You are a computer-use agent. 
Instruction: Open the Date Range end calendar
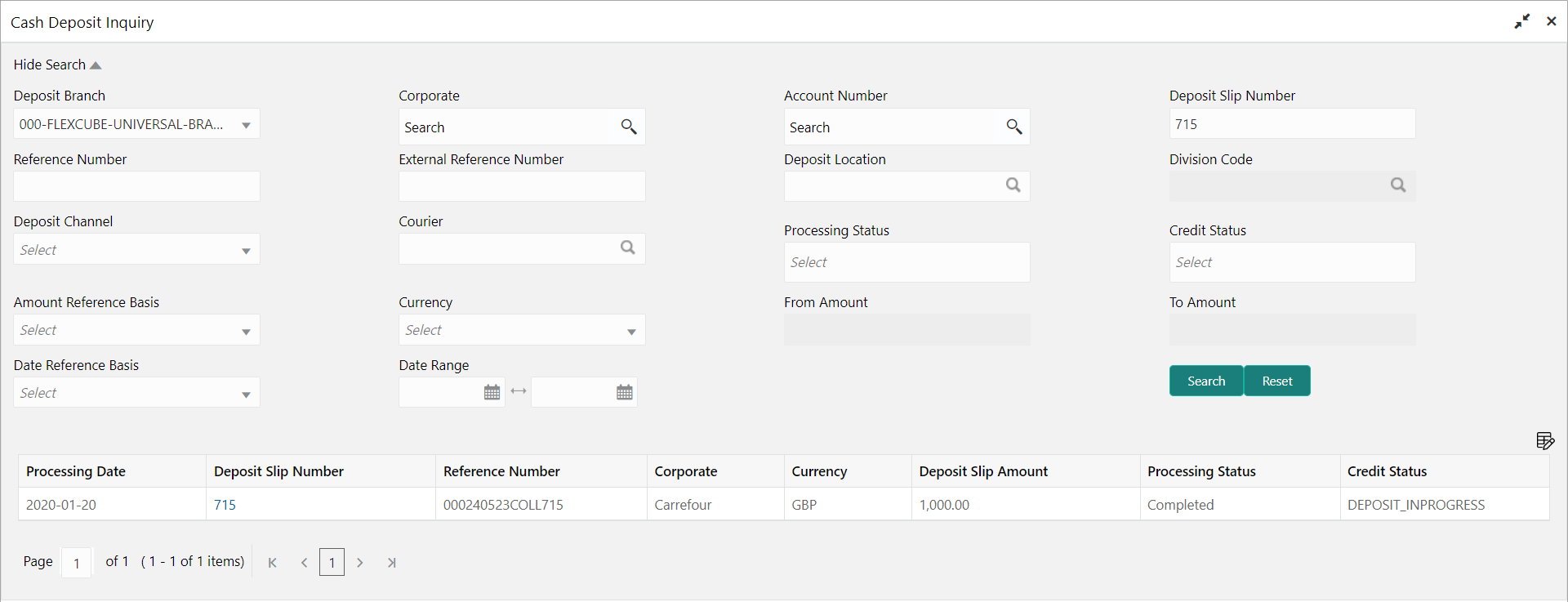tap(625, 393)
